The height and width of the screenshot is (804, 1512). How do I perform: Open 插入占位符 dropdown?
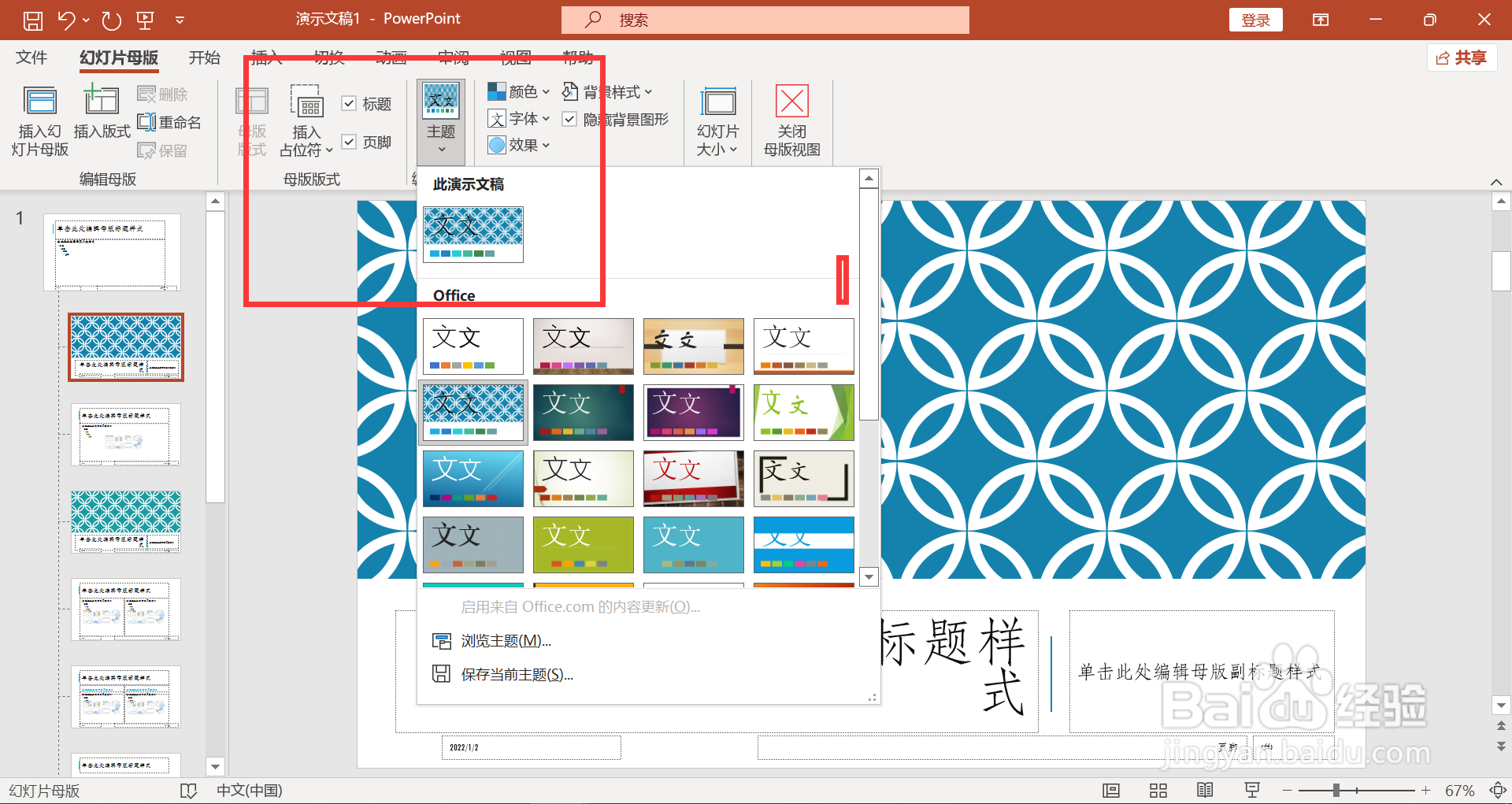306,121
